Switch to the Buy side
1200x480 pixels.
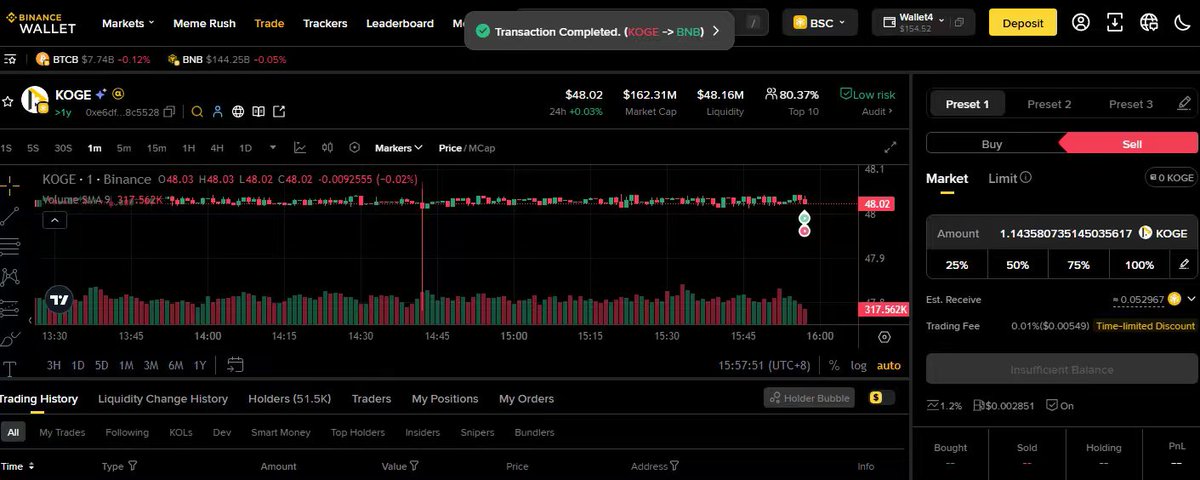click(x=991, y=144)
